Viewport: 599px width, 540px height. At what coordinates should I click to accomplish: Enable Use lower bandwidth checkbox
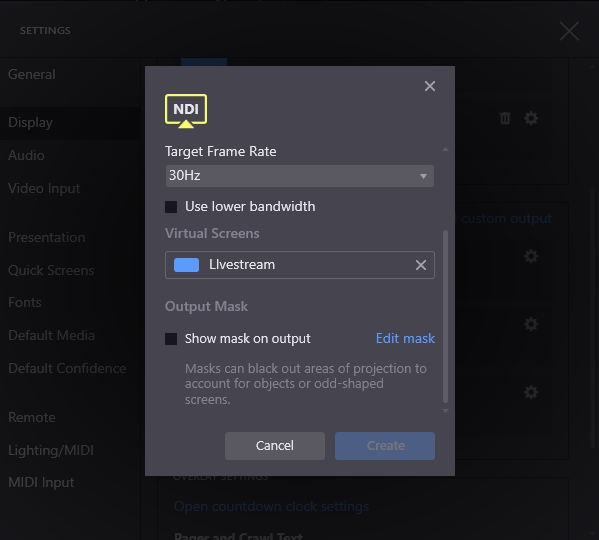point(171,207)
